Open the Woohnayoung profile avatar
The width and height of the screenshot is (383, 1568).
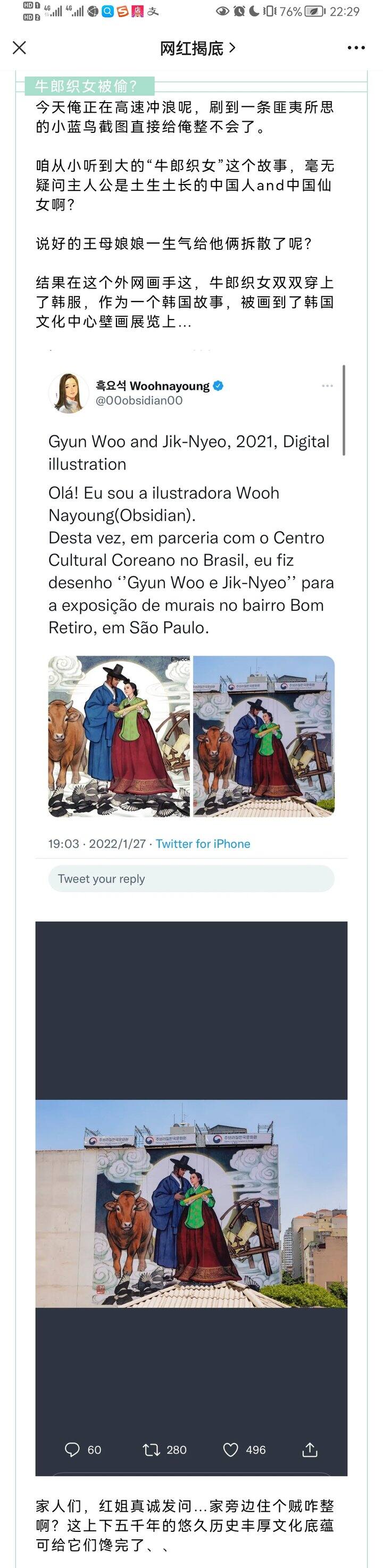[68, 393]
